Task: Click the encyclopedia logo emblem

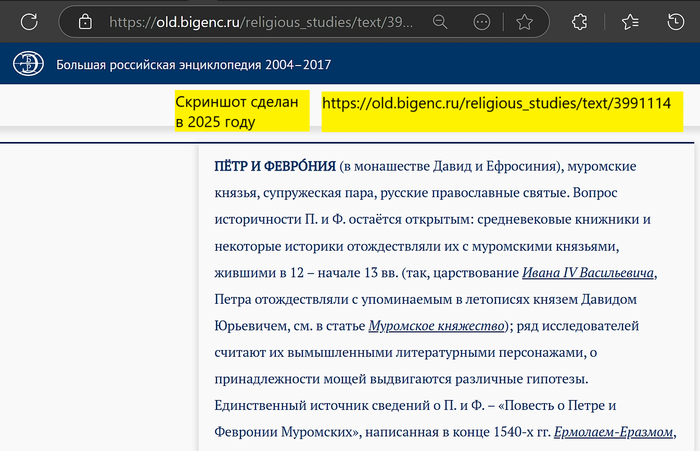Action: 28,64
